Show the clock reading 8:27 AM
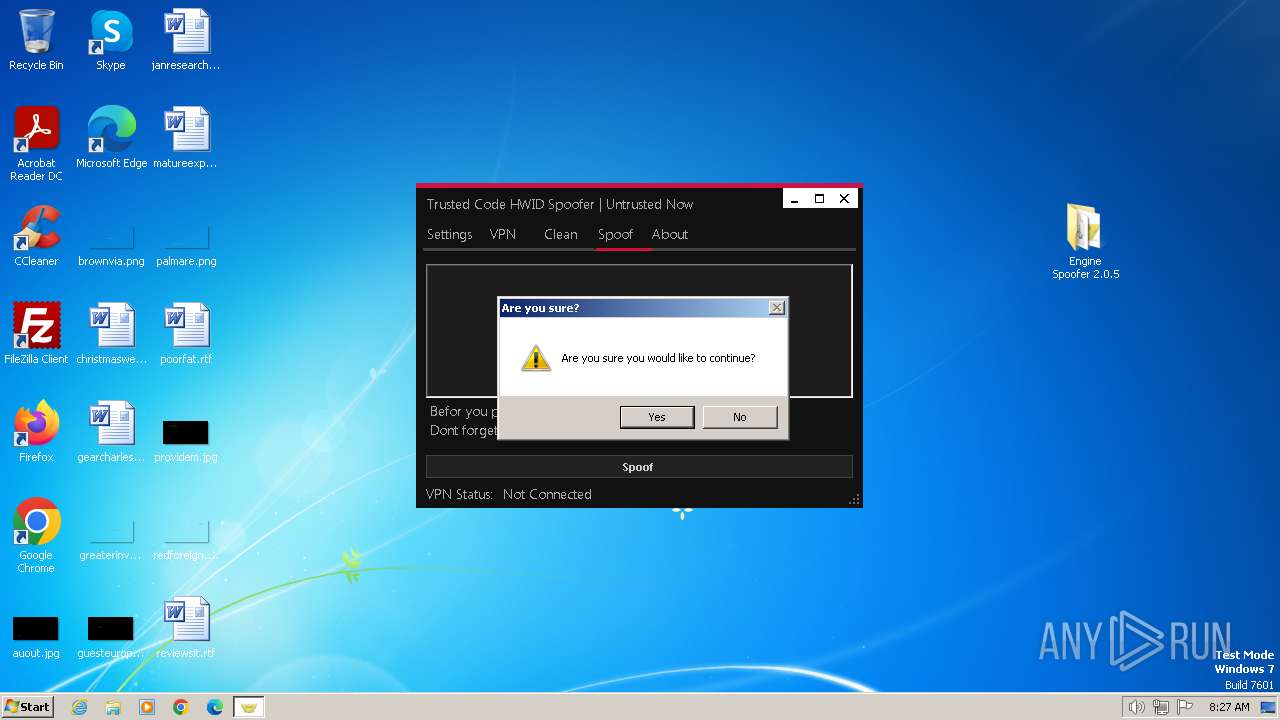This screenshot has height=720, width=1280. coord(1229,707)
